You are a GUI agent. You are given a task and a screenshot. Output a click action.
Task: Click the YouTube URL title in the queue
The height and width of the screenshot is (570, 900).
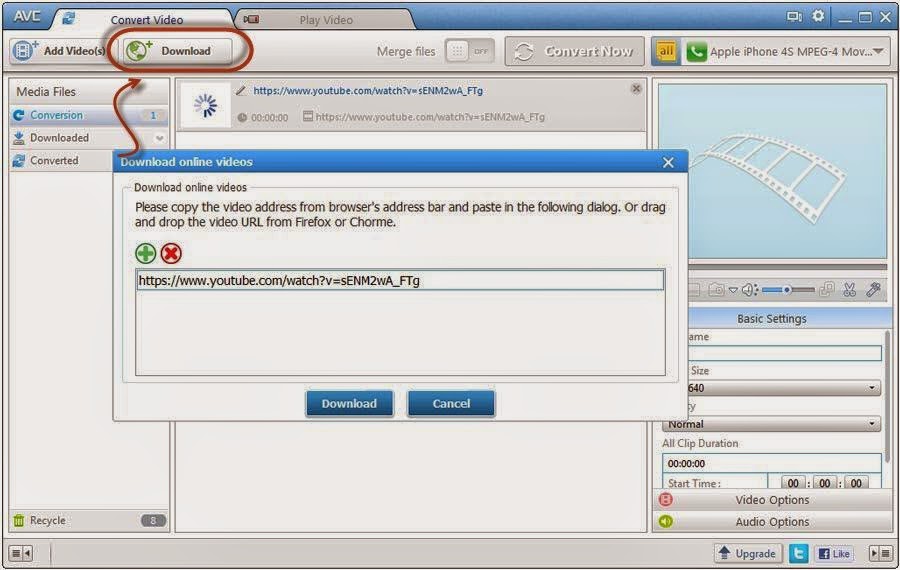coord(368,91)
